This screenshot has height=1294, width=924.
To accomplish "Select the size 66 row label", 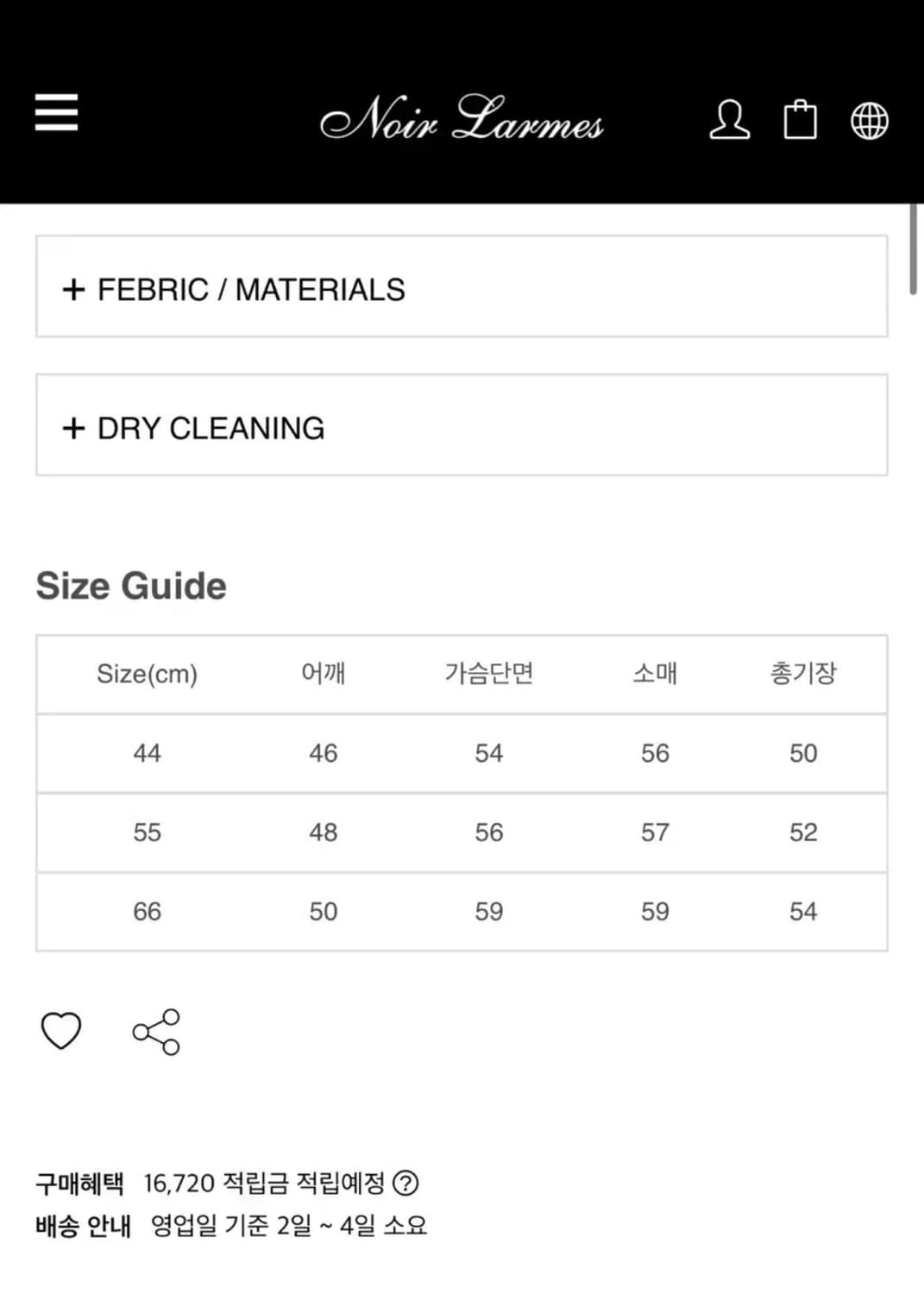I will click(x=147, y=912).
